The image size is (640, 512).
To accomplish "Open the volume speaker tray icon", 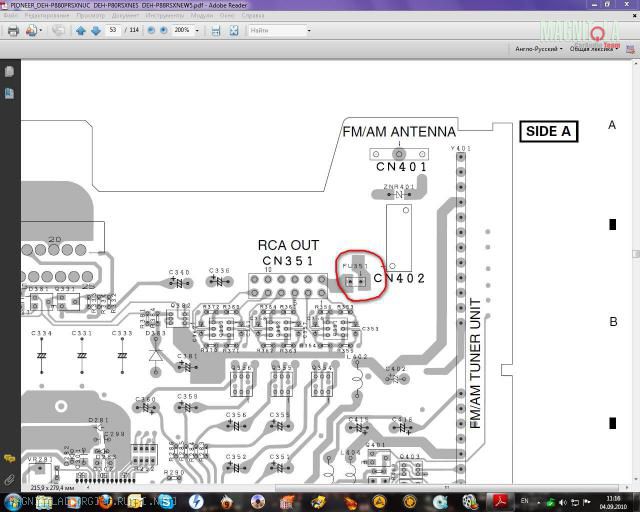I will point(563,503).
